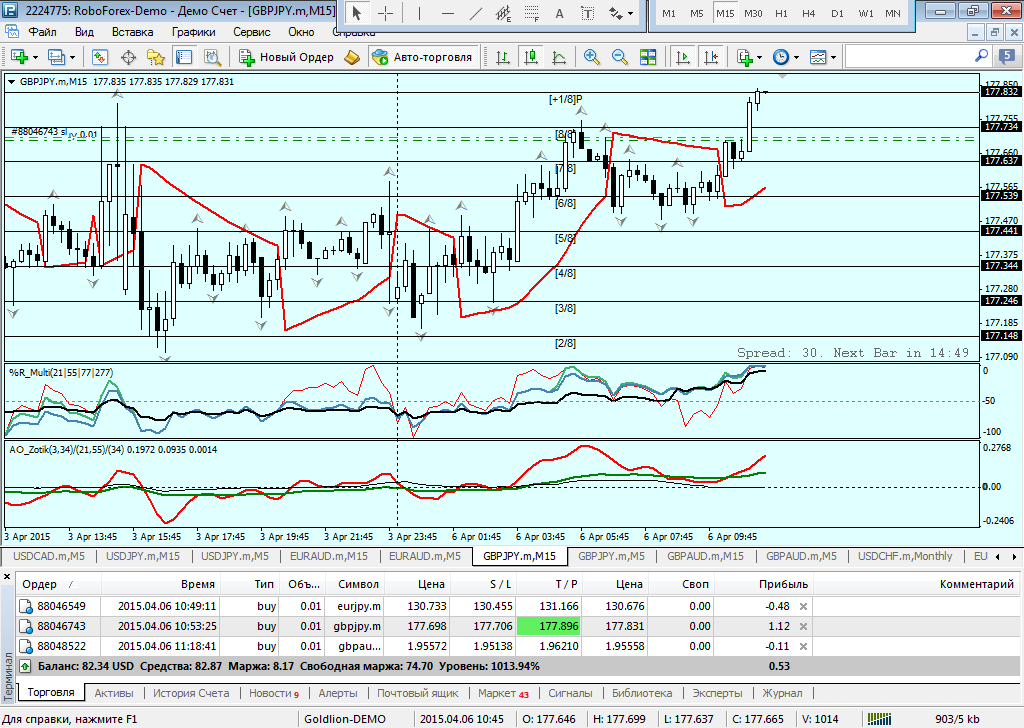1024x728 pixels.
Task: Toggle chart auto scroll icon
Action: 682,57
